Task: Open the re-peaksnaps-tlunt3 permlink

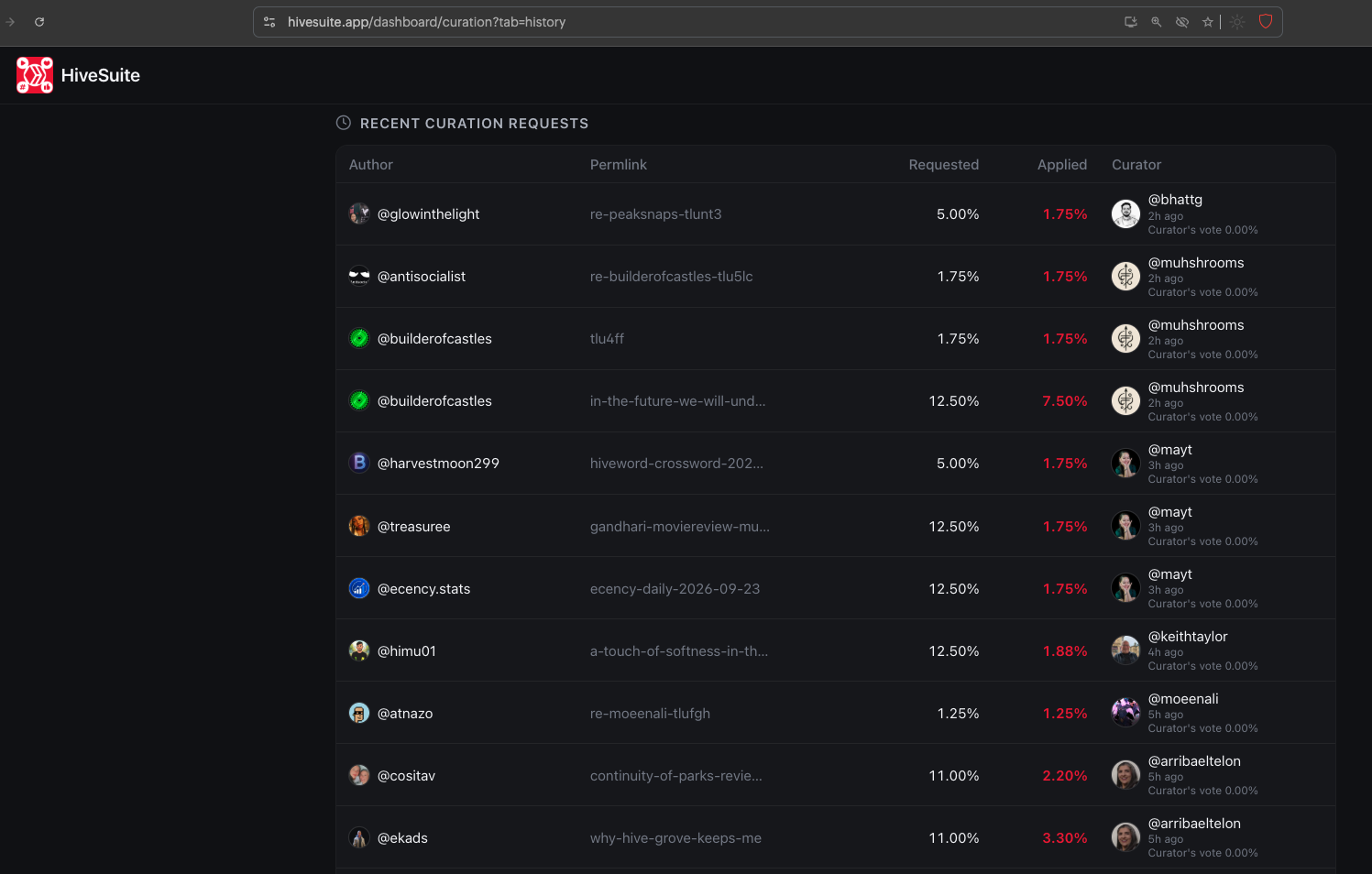Action: pyautogui.click(x=656, y=214)
